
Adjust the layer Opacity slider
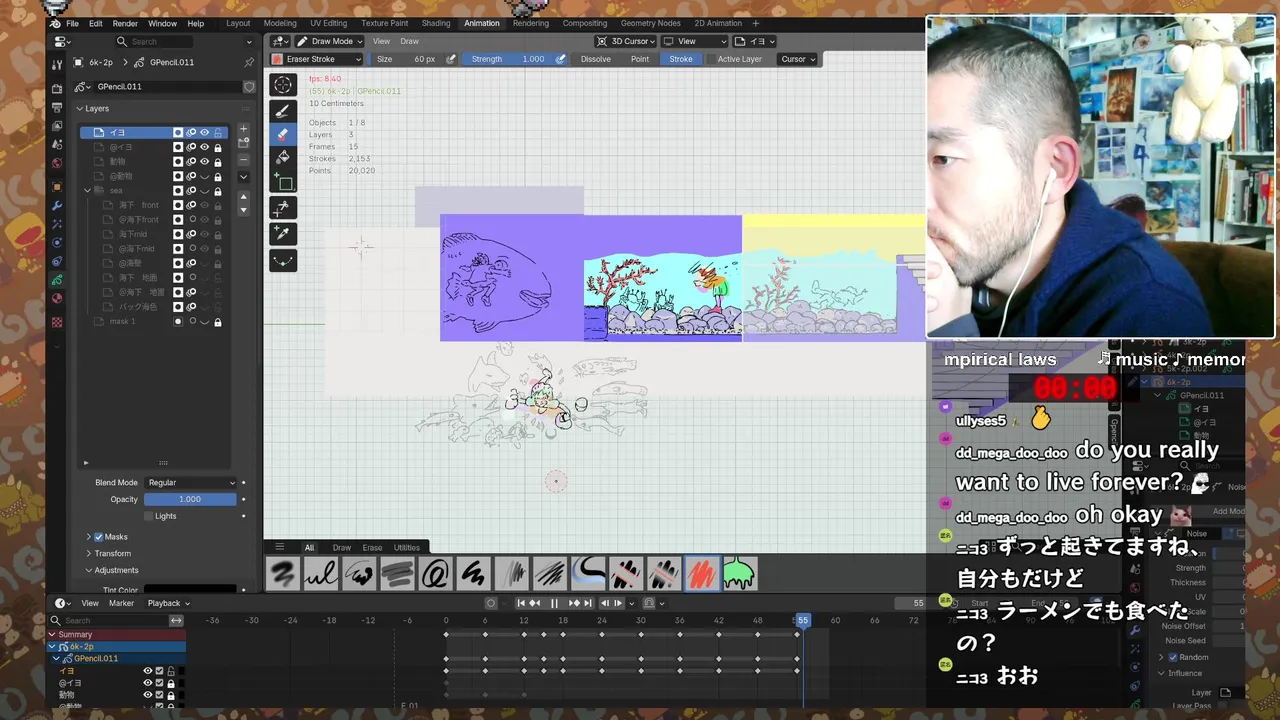(x=190, y=499)
